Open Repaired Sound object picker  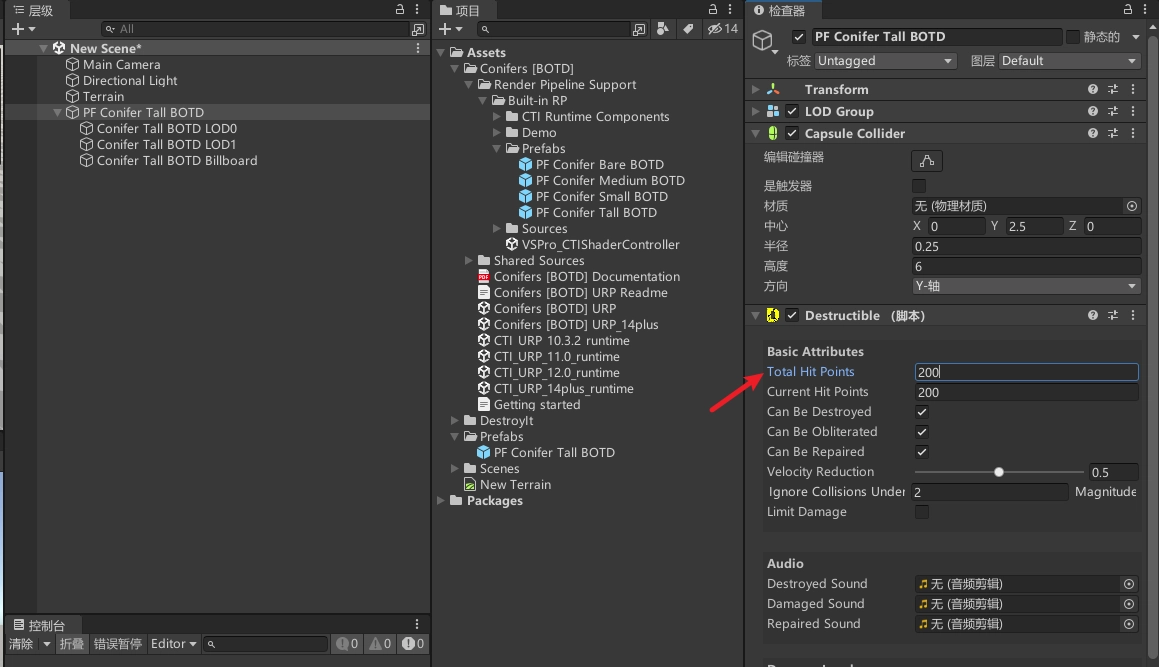click(x=1129, y=624)
